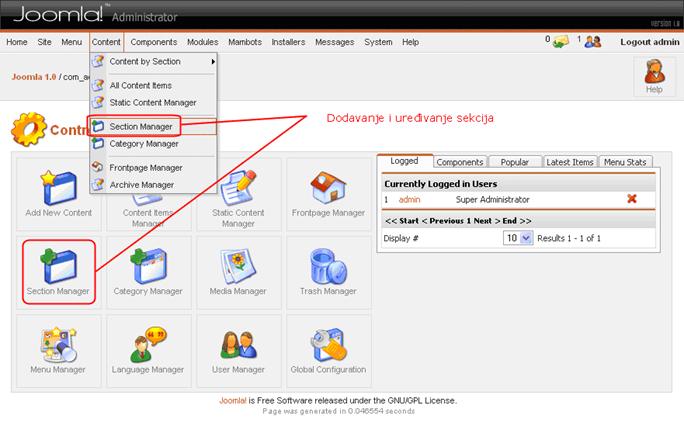The image size is (684, 426).
Task: Open the Category Manager control panel icon
Action: tap(148, 266)
